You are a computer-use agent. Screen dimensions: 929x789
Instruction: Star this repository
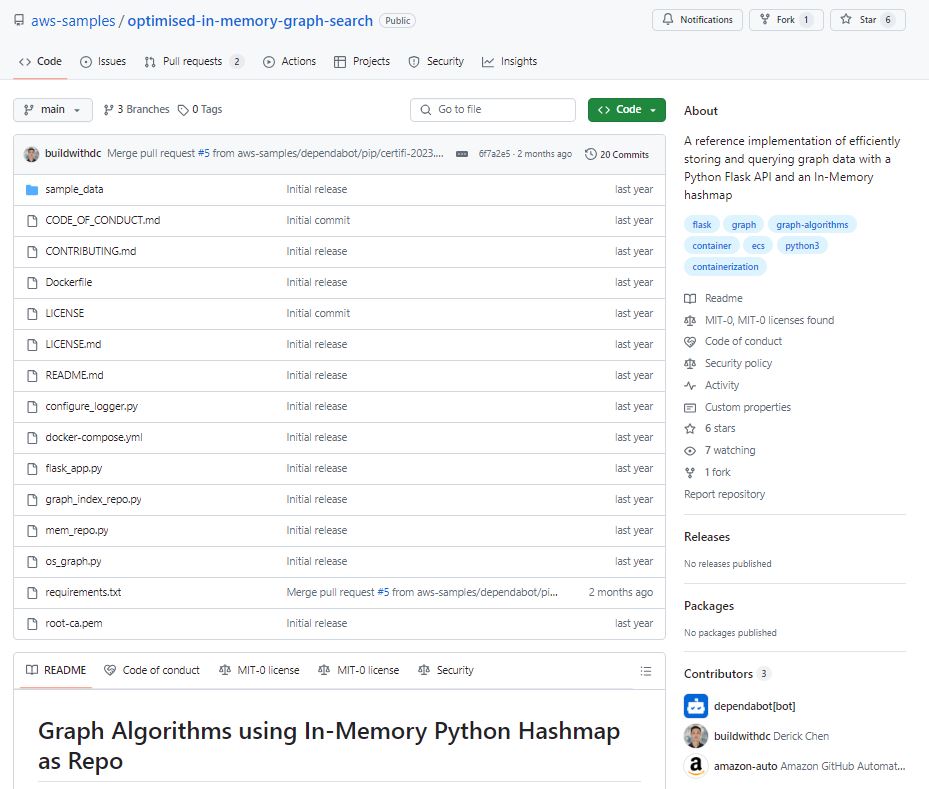tap(868, 20)
